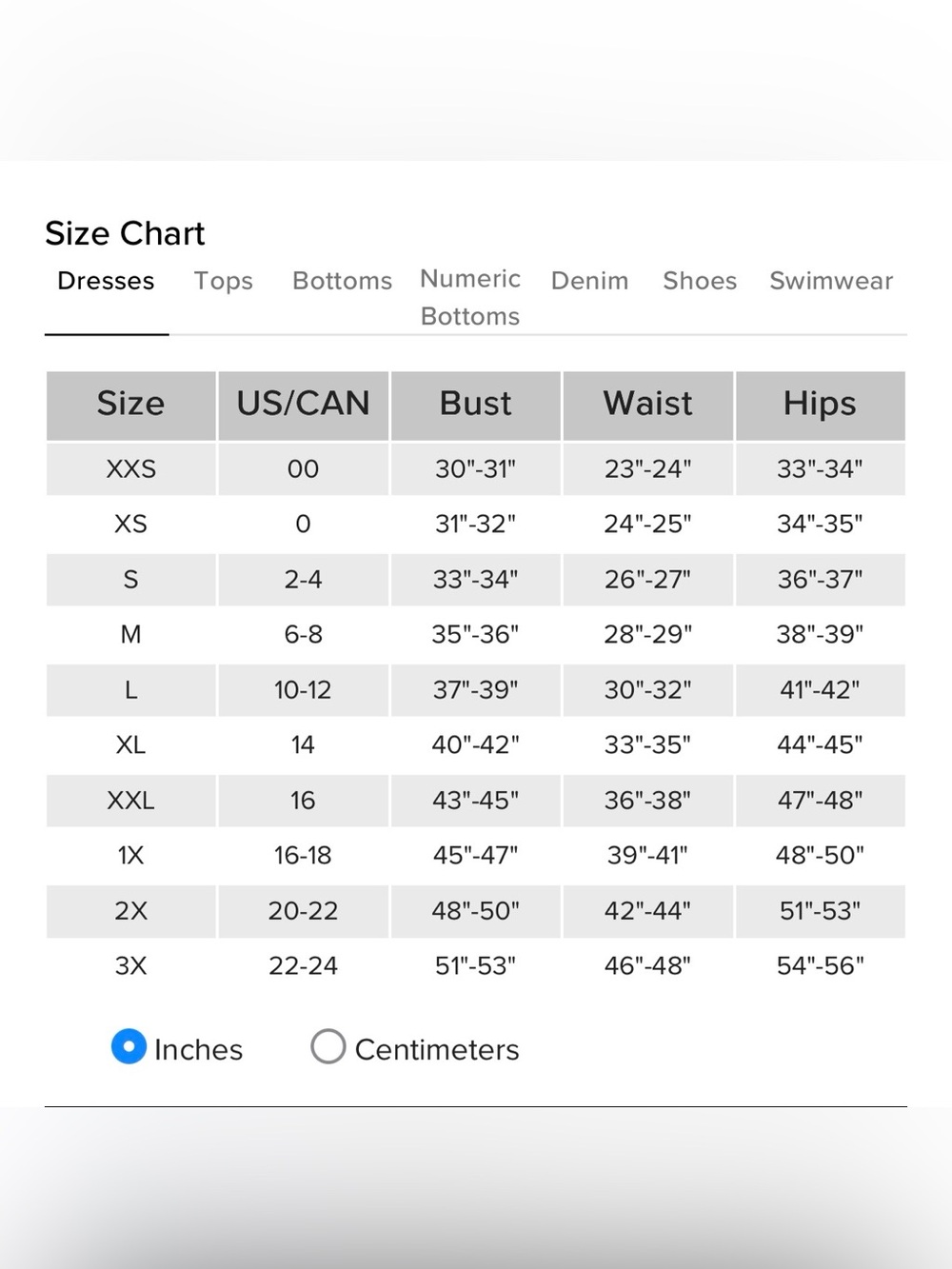Click the XXS size row label
The height and width of the screenshot is (1269, 952).
[x=131, y=468]
